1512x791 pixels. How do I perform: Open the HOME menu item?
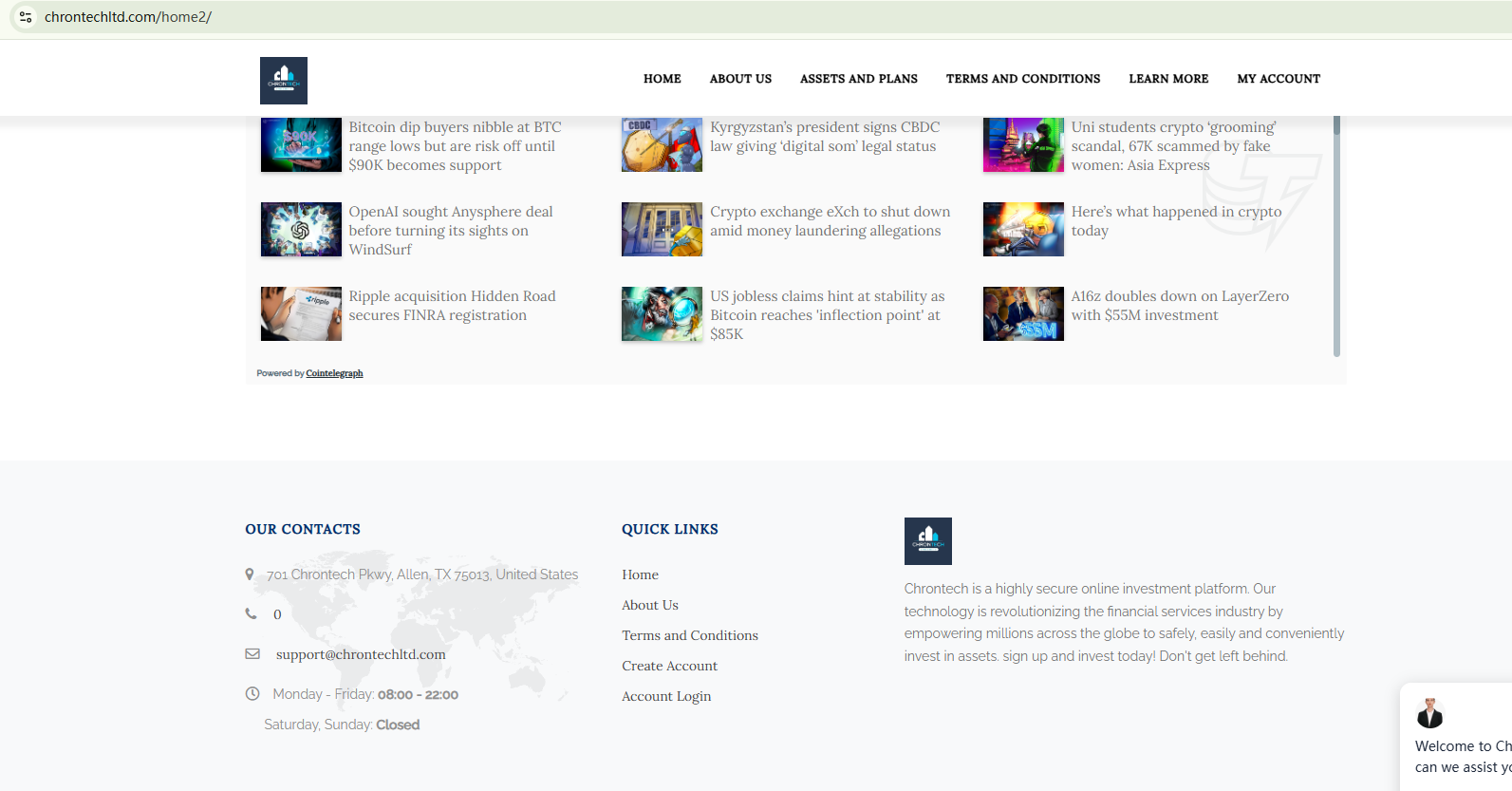pyautogui.click(x=663, y=79)
